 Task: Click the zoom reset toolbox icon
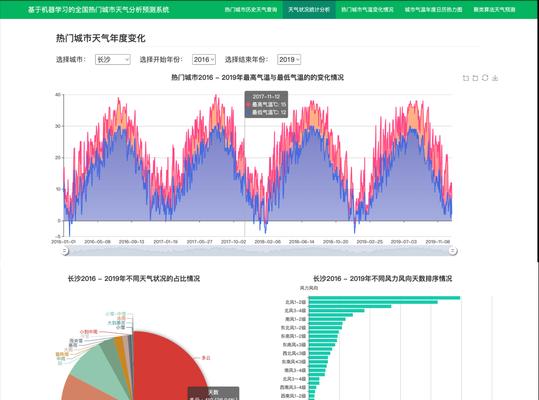[x=475, y=78]
